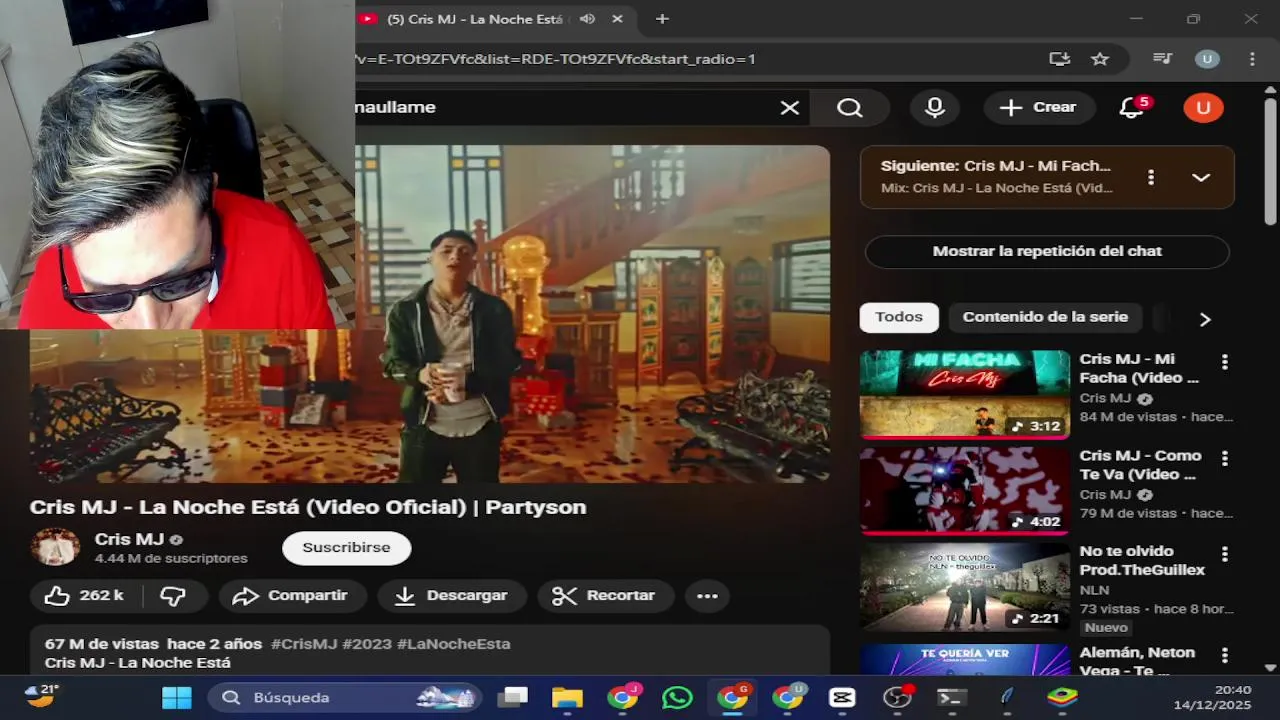Viewport: 1280px width, 720px height.
Task: Open the media control icon in Chrome toolbar
Action: click(x=1162, y=59)
